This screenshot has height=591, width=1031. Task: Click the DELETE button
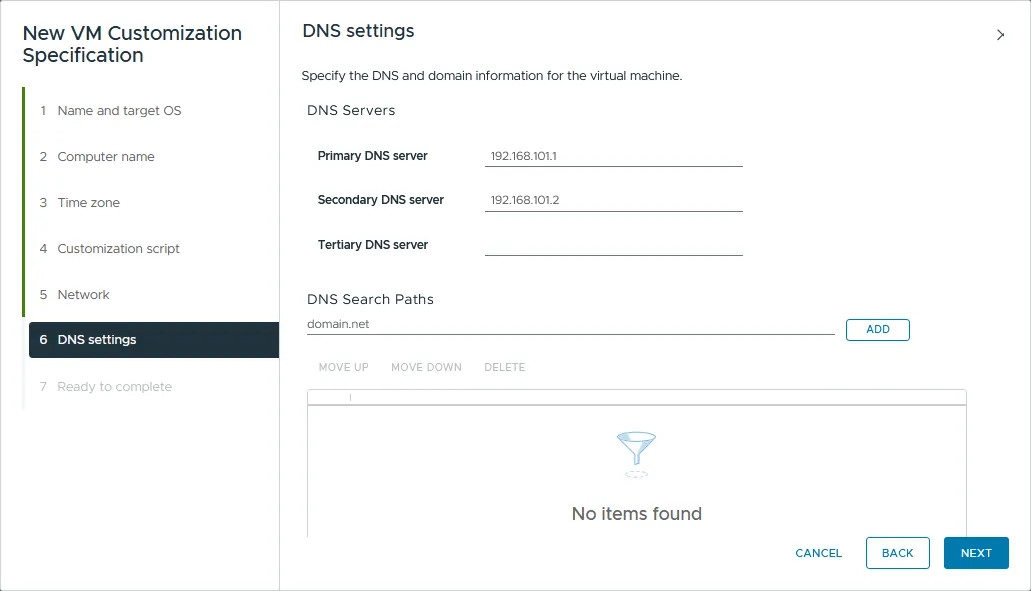click(504, 367)
